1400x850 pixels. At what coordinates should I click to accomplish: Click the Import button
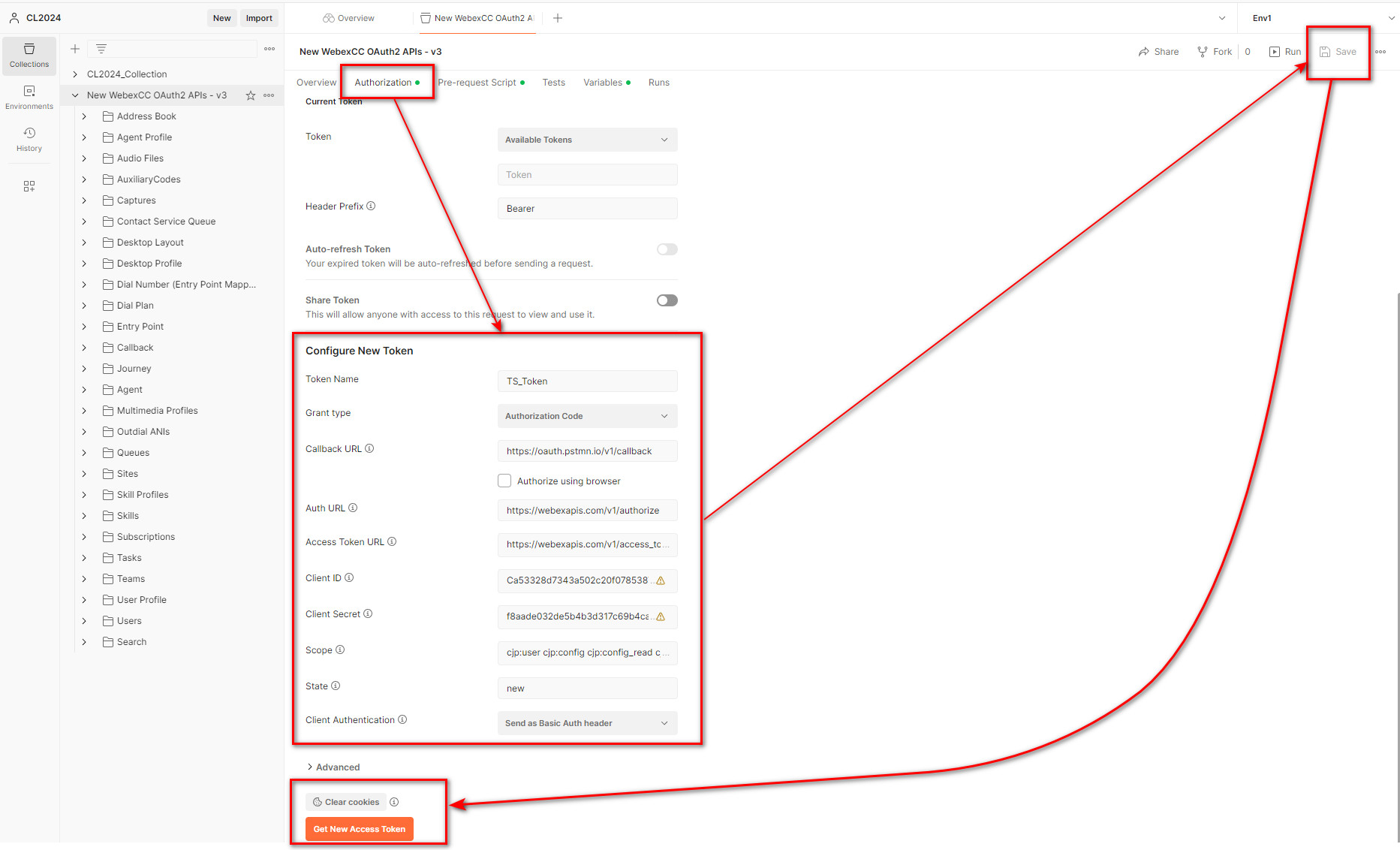[x=259, y=18]
